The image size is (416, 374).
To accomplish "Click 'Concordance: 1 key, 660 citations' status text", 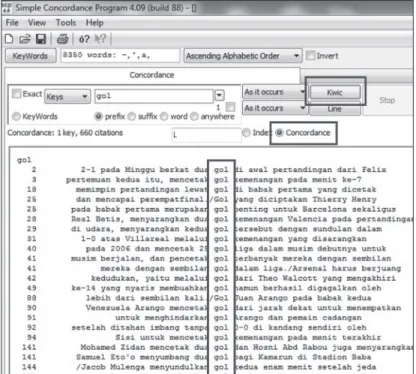I will [65, 133].
